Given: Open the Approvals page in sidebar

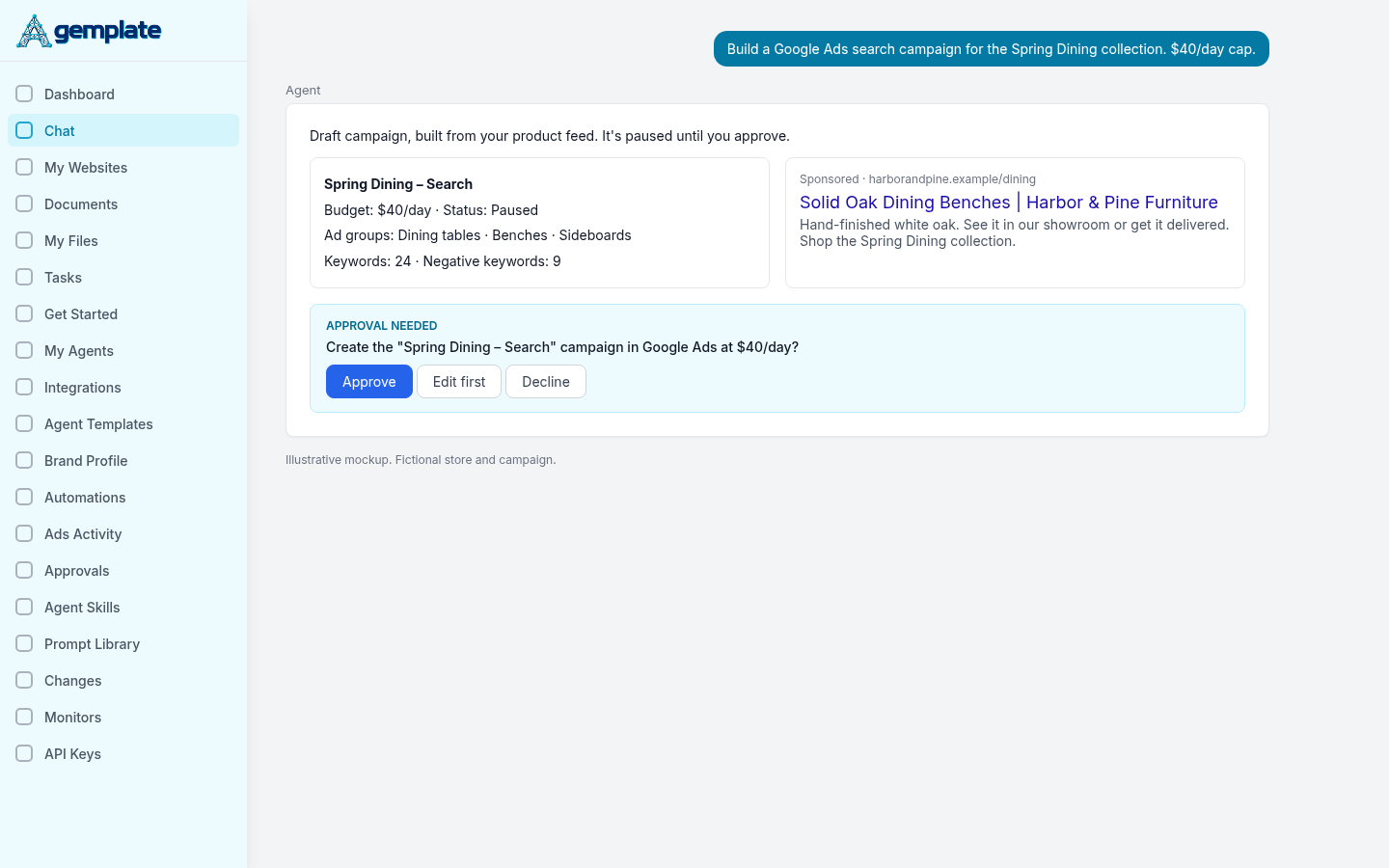Looking at the screenshot, I should pyautogui.click(x=123, y=570).
